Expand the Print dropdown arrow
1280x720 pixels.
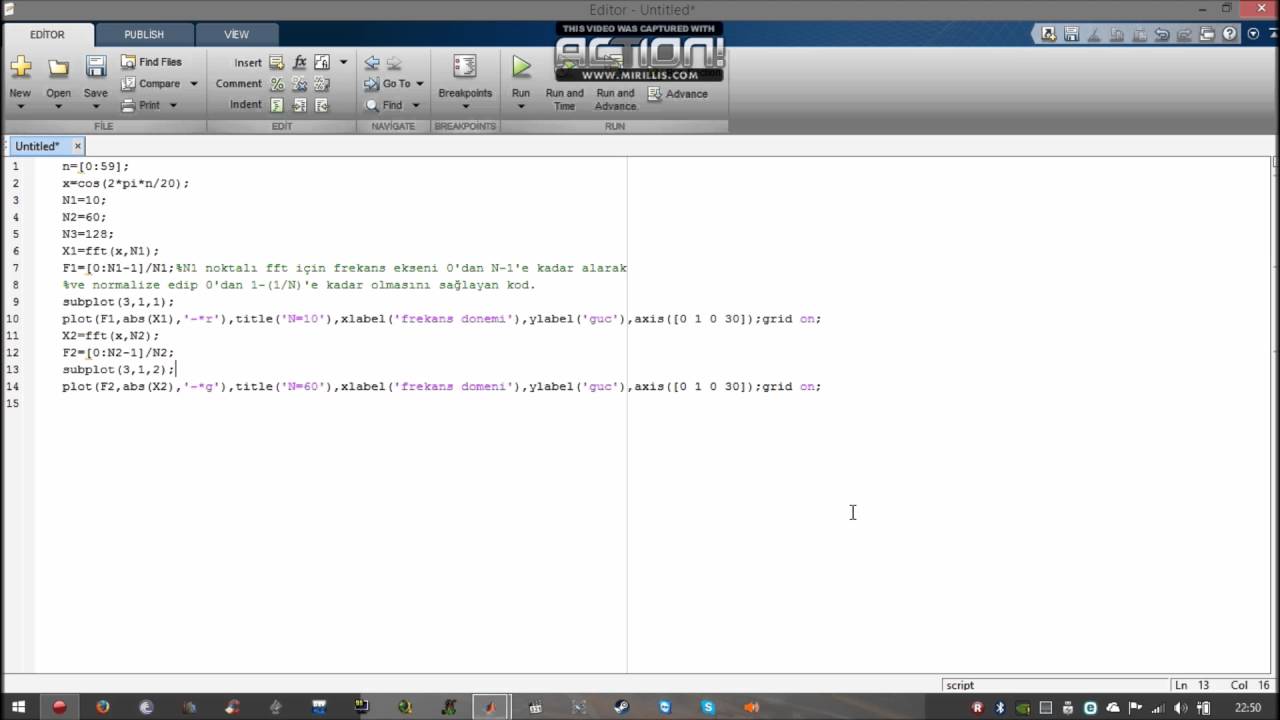[172, 105]
